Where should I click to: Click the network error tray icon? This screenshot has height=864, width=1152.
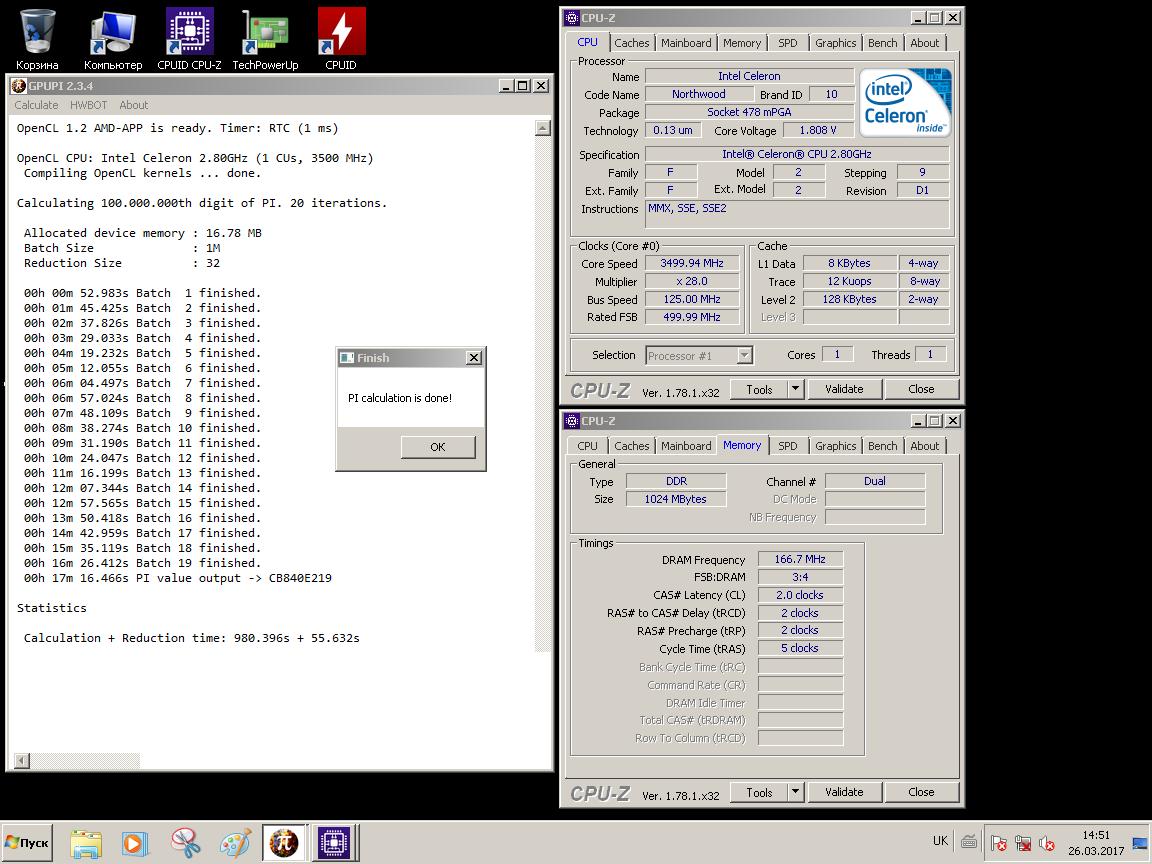pyautogui.click(x=1023, y=843)
